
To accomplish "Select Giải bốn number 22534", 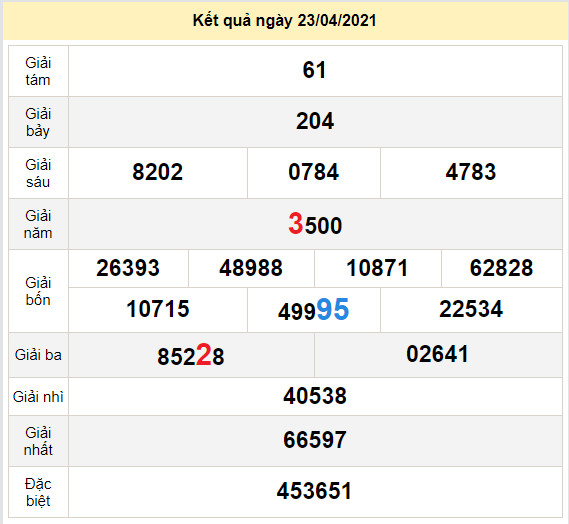I will coord(471,309).
